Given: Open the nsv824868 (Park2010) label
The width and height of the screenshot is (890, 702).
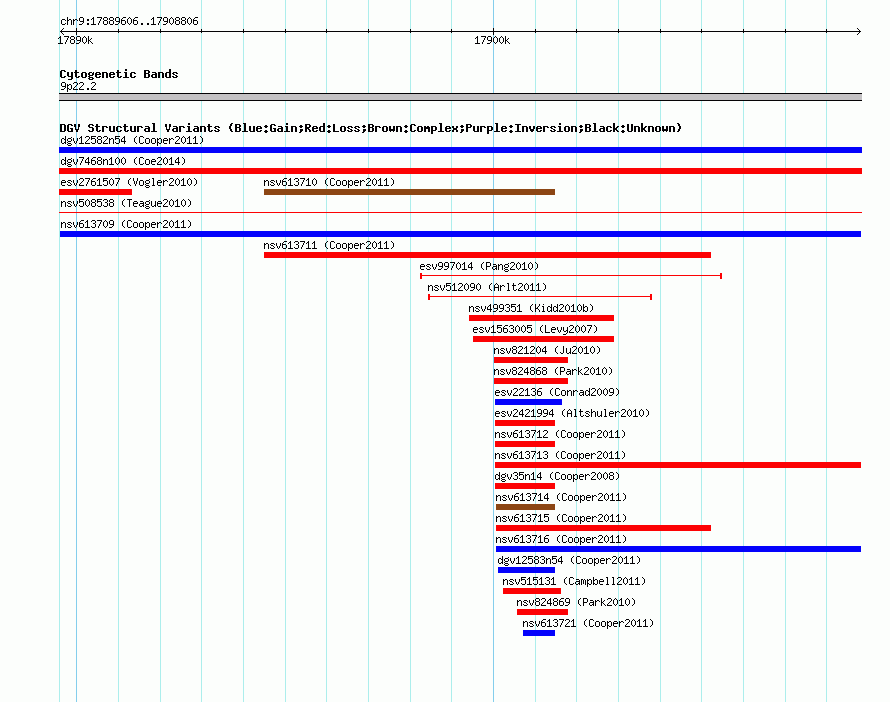Looking at the screenshot, I should (553, 371).
